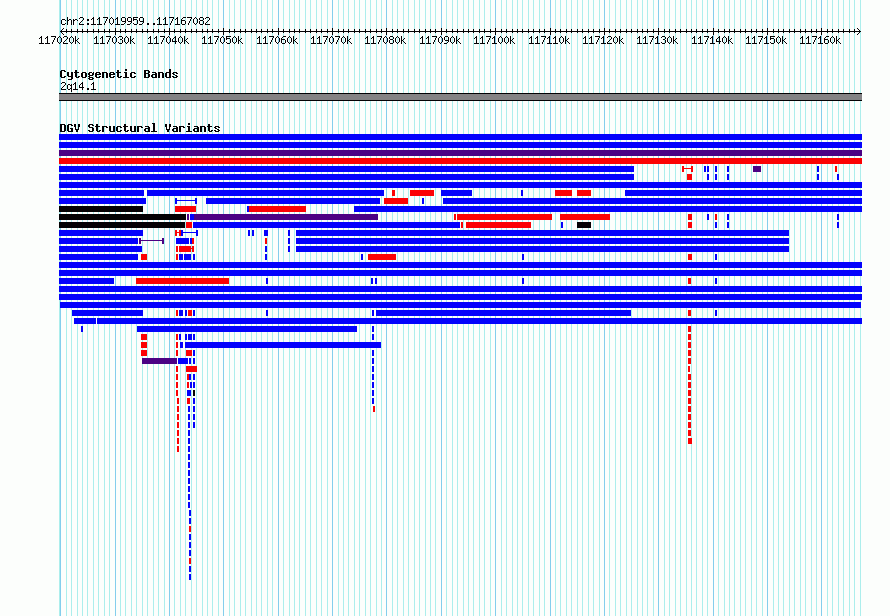This screenshot has height=616, width=890.
Task: Select the small purple block near 117148k
Action: coord(757,169)
